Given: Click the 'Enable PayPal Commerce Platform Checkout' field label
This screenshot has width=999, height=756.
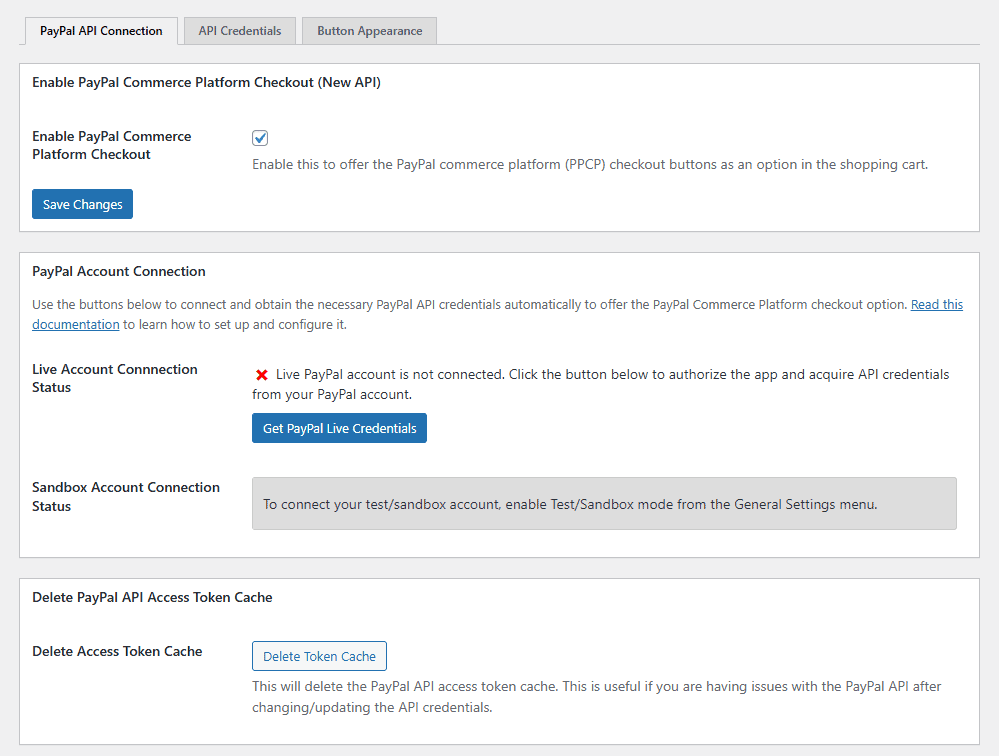Looking at the screenshot, I should coord(111,145).
